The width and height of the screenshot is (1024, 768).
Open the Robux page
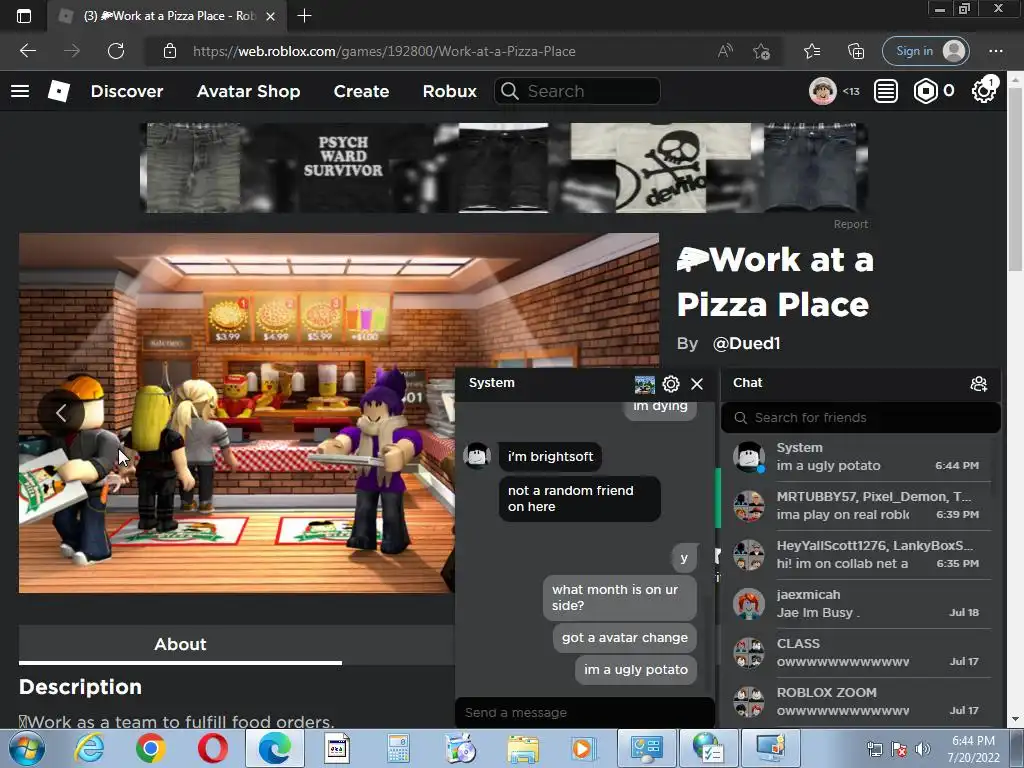(449, 91)
